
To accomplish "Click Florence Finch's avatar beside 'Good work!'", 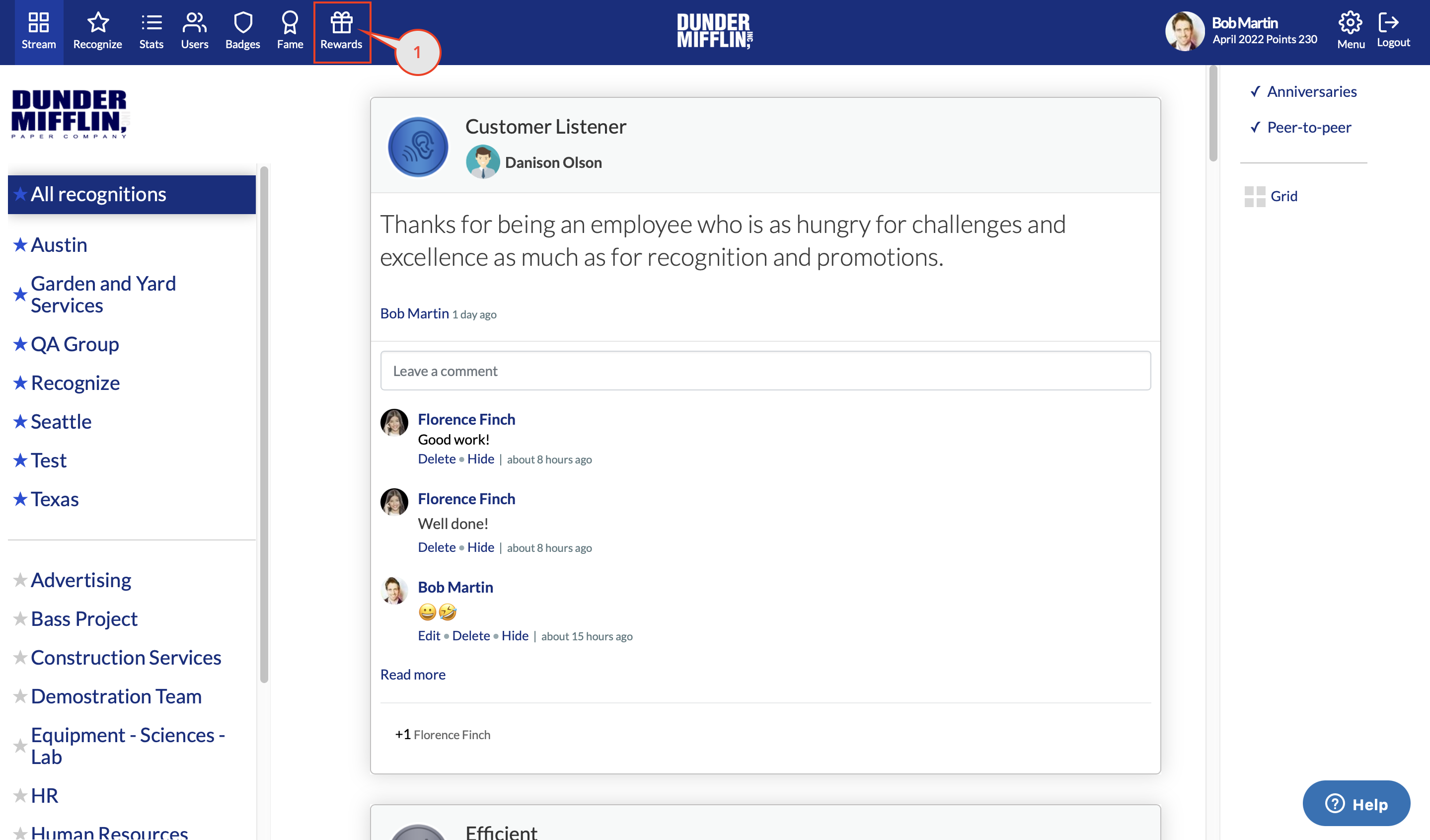I will [394, 423].
